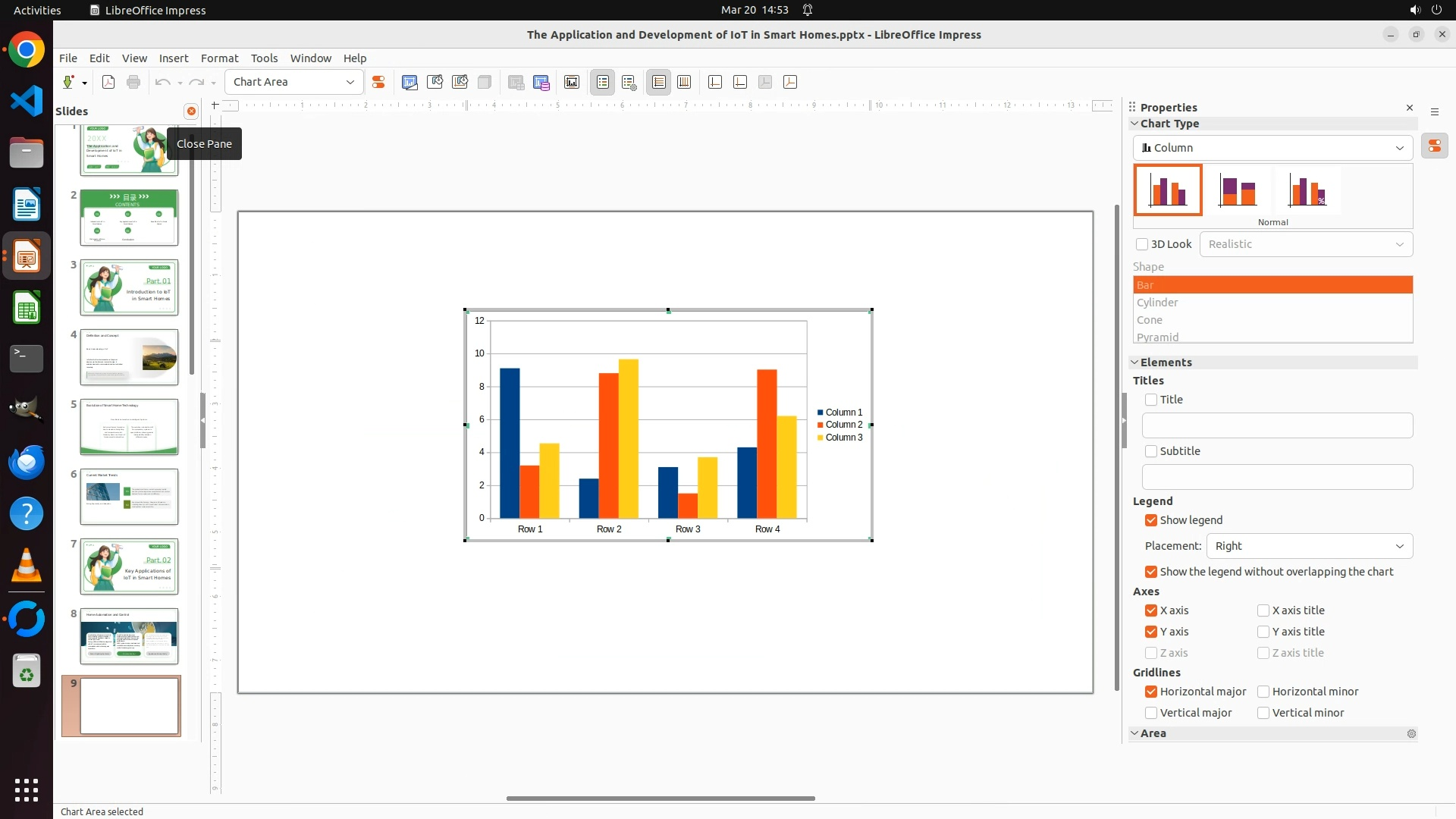The image size is (1456, 819).
Task: Click the Chart Type toolbar icon
Action: (409, 82)
